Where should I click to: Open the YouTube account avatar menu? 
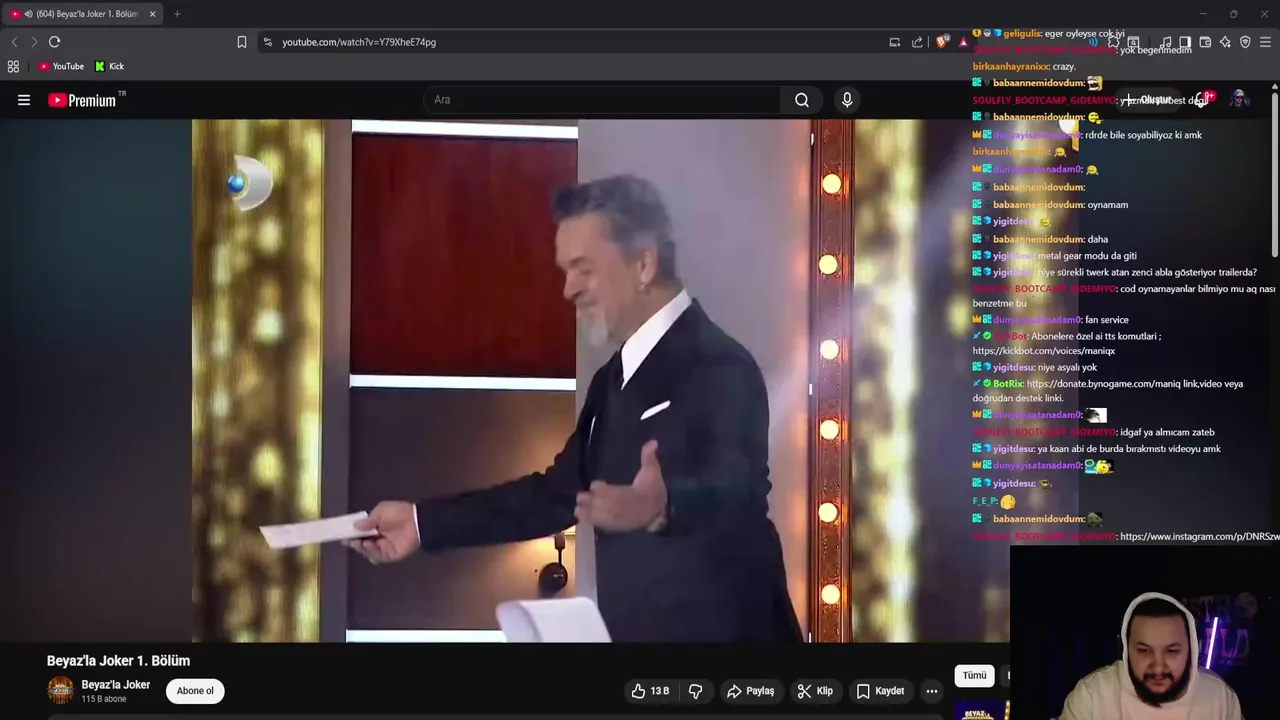1239,99
